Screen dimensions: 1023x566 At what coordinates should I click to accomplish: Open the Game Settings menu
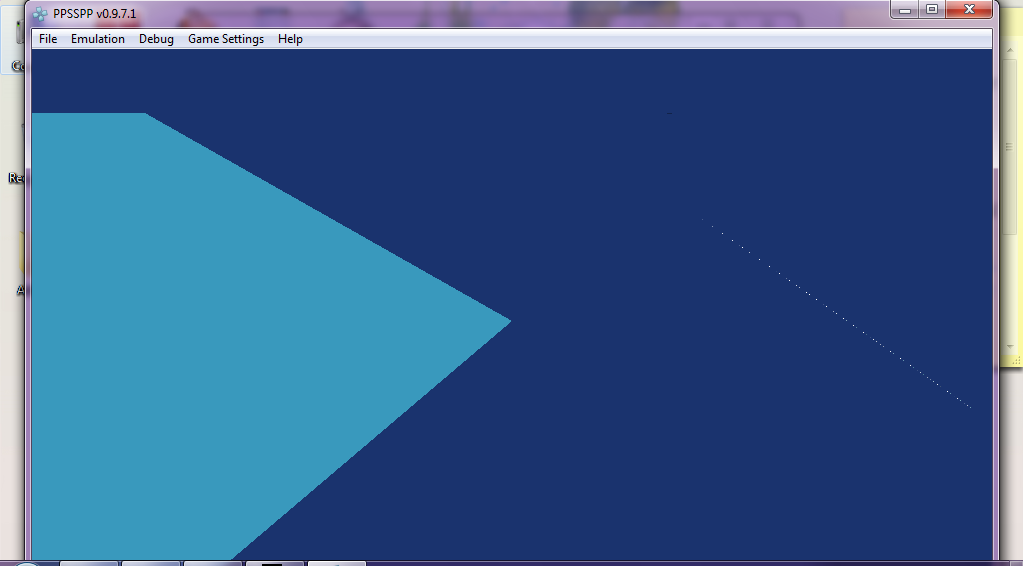pos(226,39)
